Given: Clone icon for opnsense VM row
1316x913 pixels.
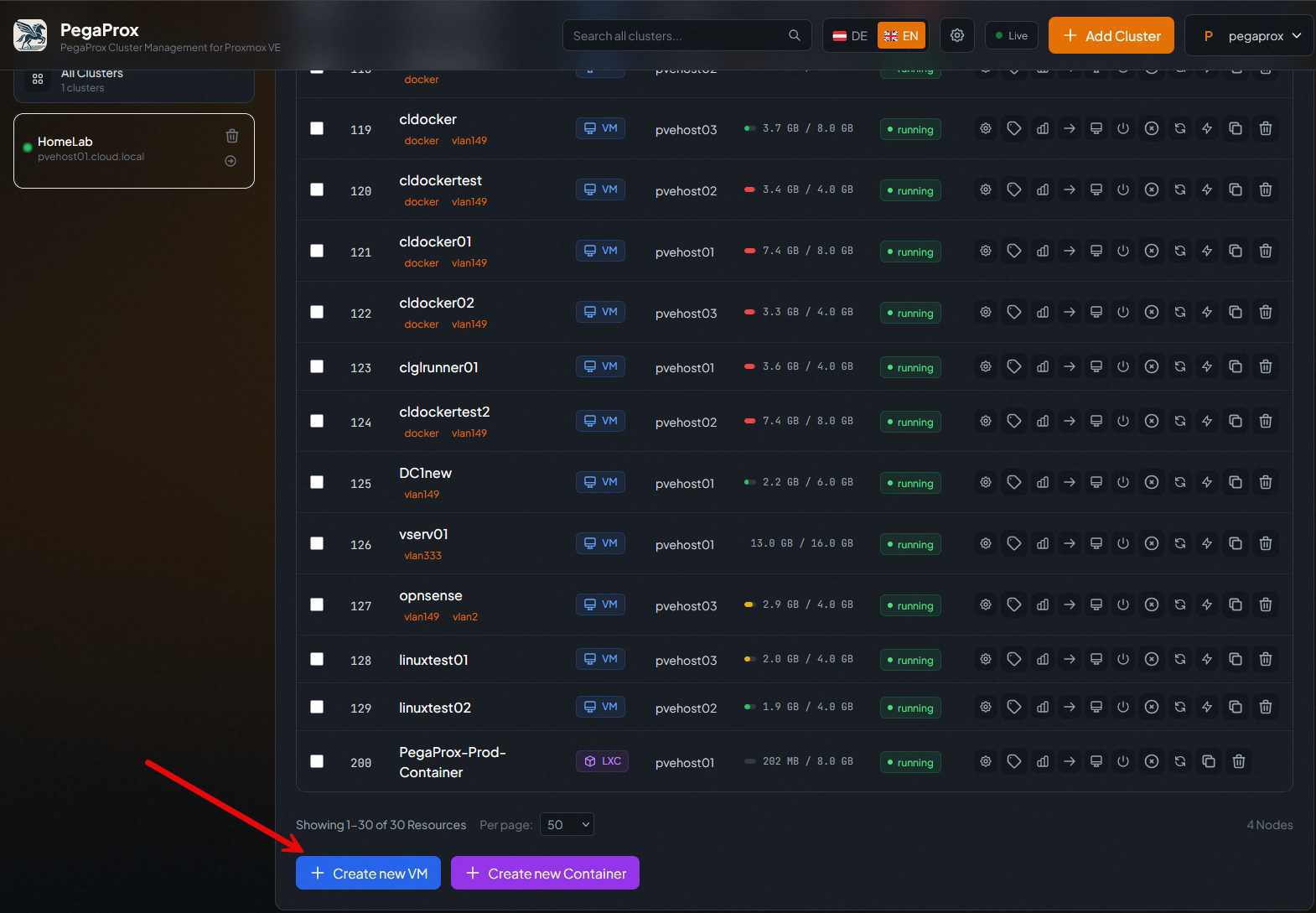Looking at the screenshot, I should coord(1236,604).
